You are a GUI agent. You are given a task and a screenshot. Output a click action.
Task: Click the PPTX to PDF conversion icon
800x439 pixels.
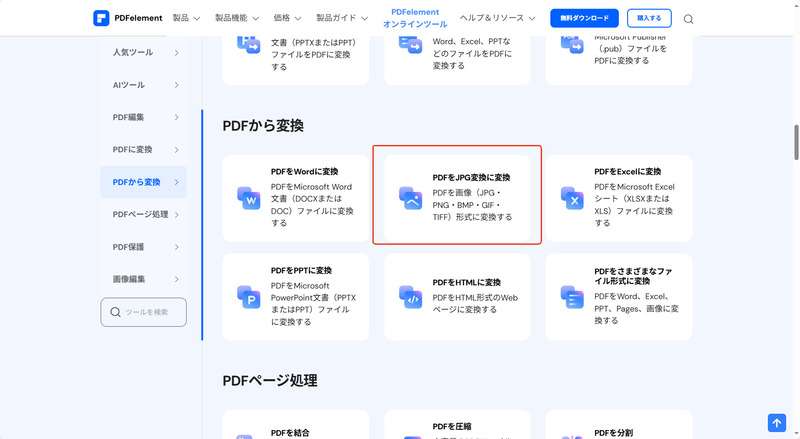point(249,44)
